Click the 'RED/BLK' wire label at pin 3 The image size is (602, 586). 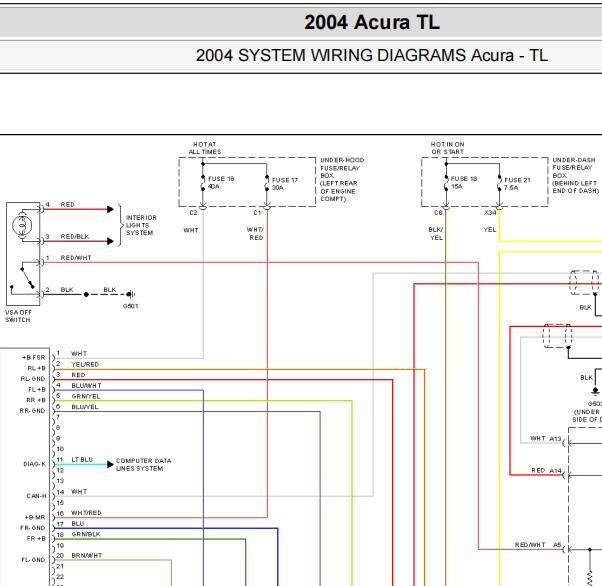(75, 237)
